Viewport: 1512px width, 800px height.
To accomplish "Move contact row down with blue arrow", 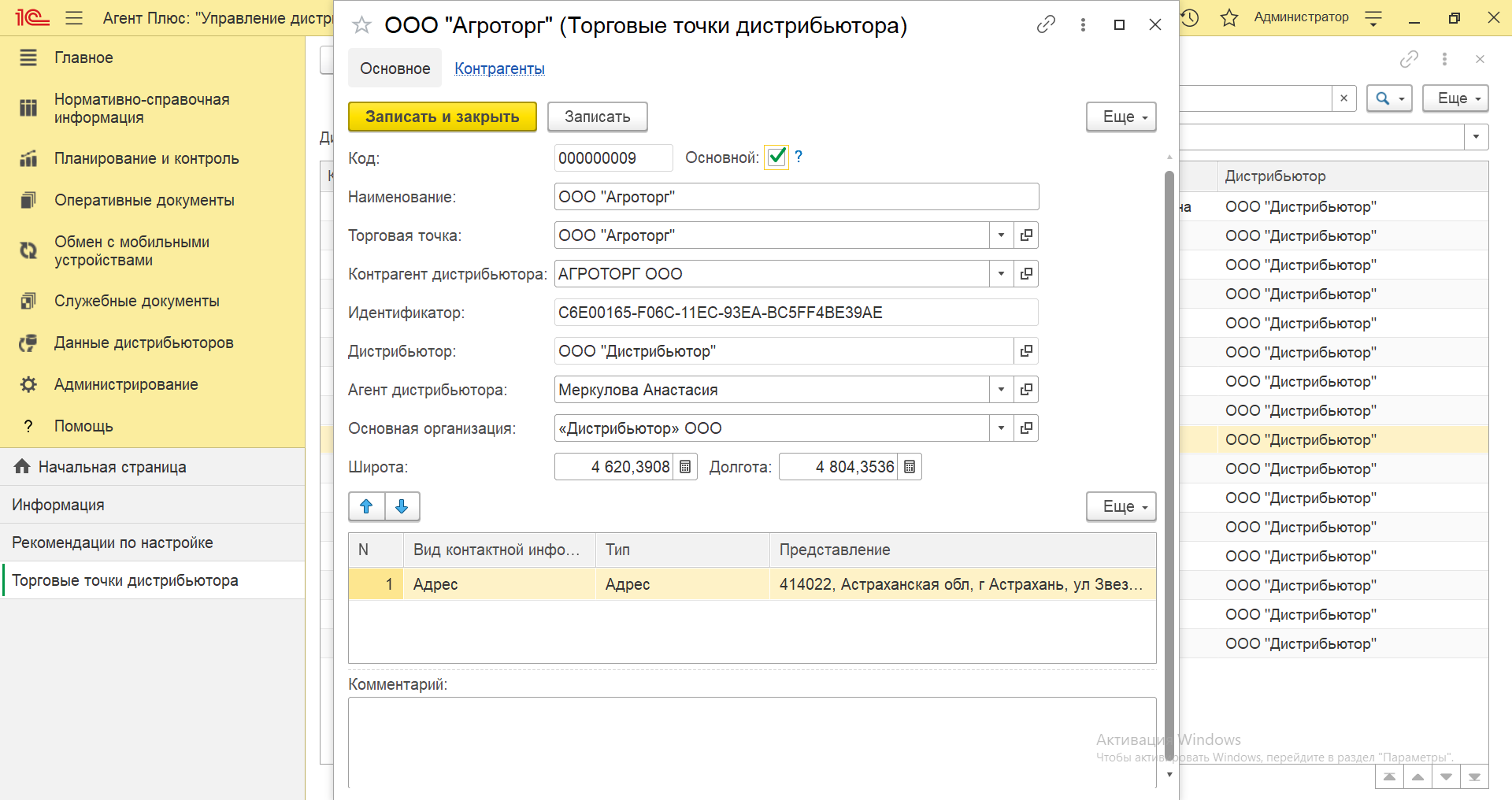I will pyautogui.click(x=402, y=506).
